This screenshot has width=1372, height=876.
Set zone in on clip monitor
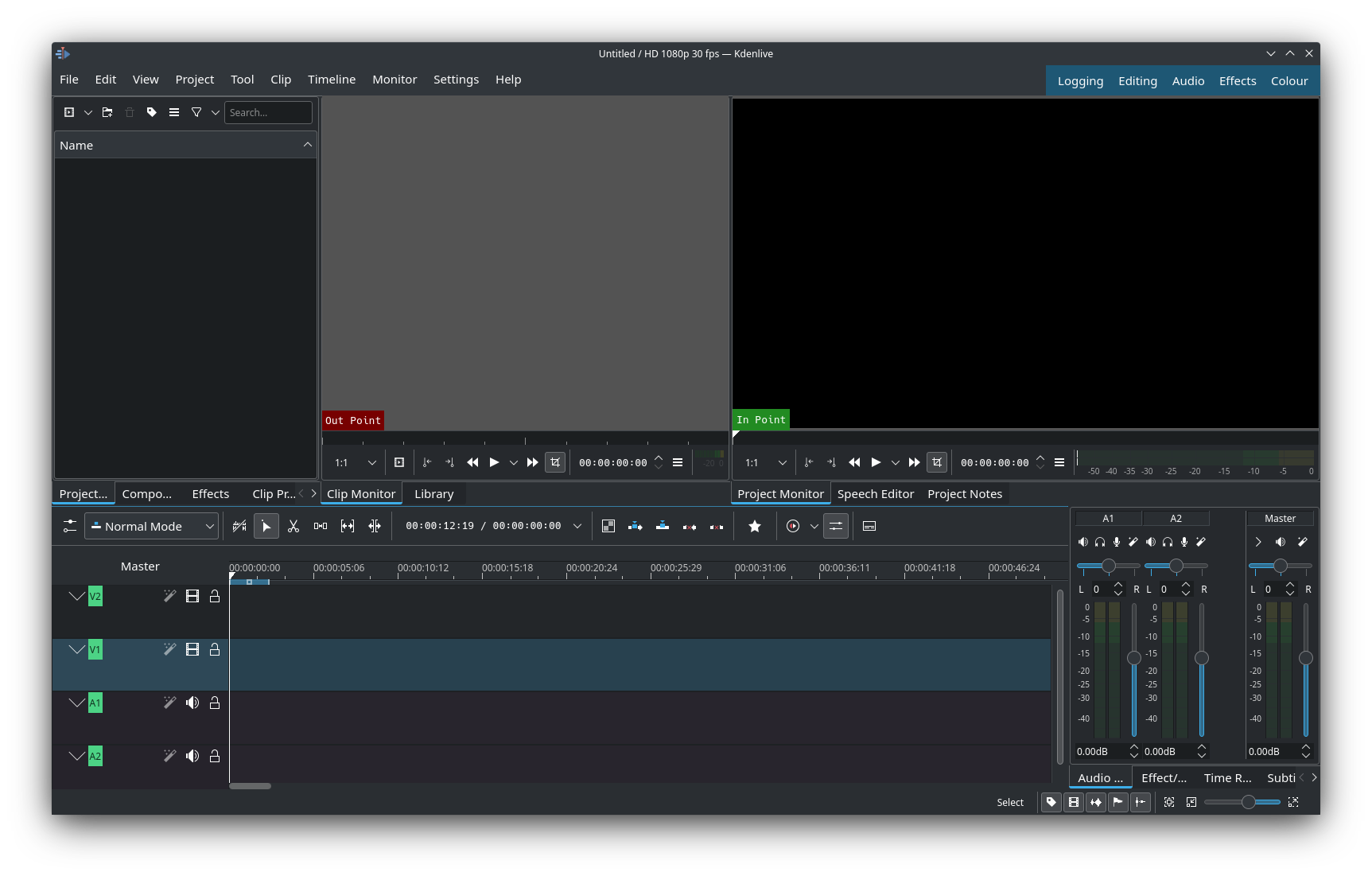(427, 462)
